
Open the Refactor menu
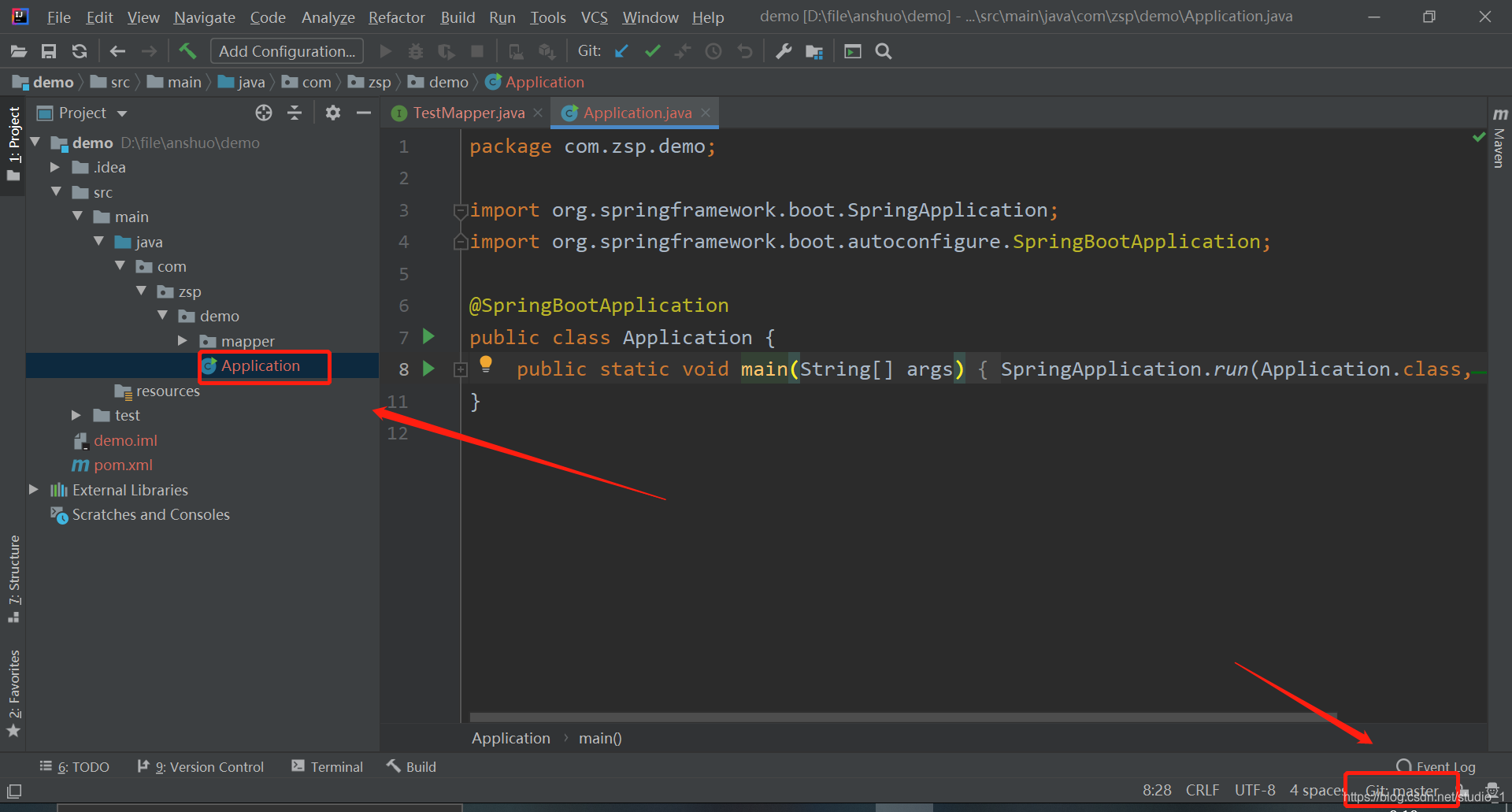tap(397, 17)
